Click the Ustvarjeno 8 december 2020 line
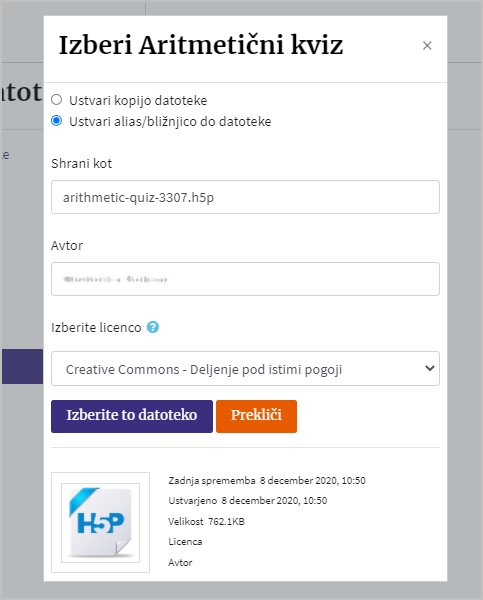Image resolution: width=483 pixels, height=600 pixels. click(248, 501)
